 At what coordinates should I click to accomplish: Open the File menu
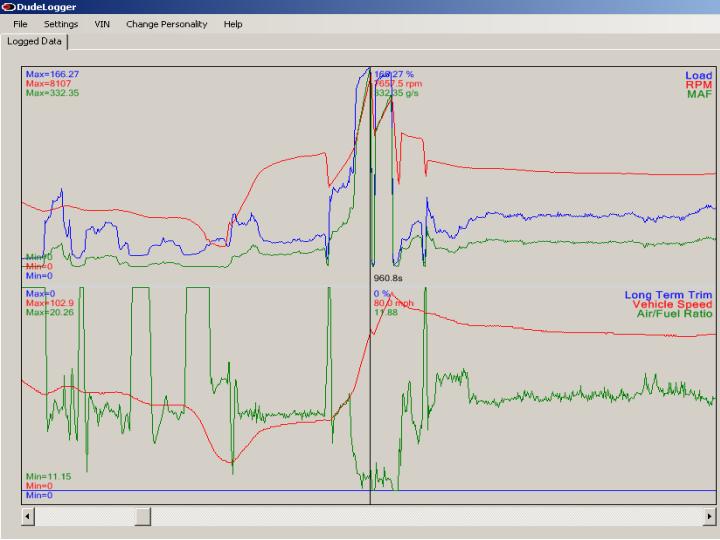[x=20, y=24]
